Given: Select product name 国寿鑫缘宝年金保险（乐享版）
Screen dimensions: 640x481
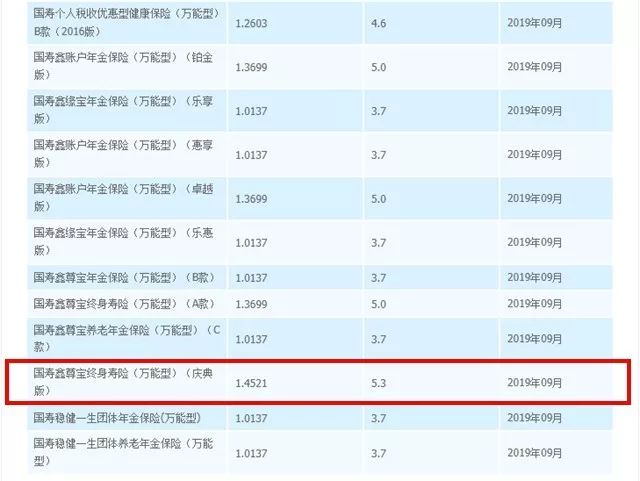Looking at the screenshot, I should (123, 110).
